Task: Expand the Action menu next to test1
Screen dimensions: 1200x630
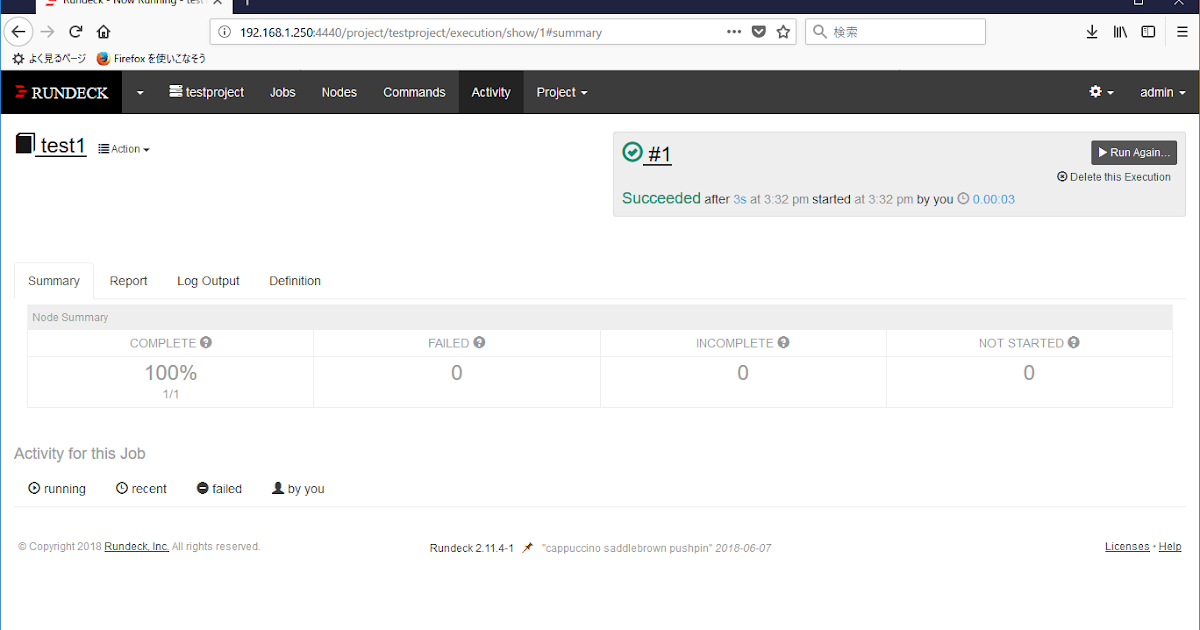Action: [x=123, y=148]
